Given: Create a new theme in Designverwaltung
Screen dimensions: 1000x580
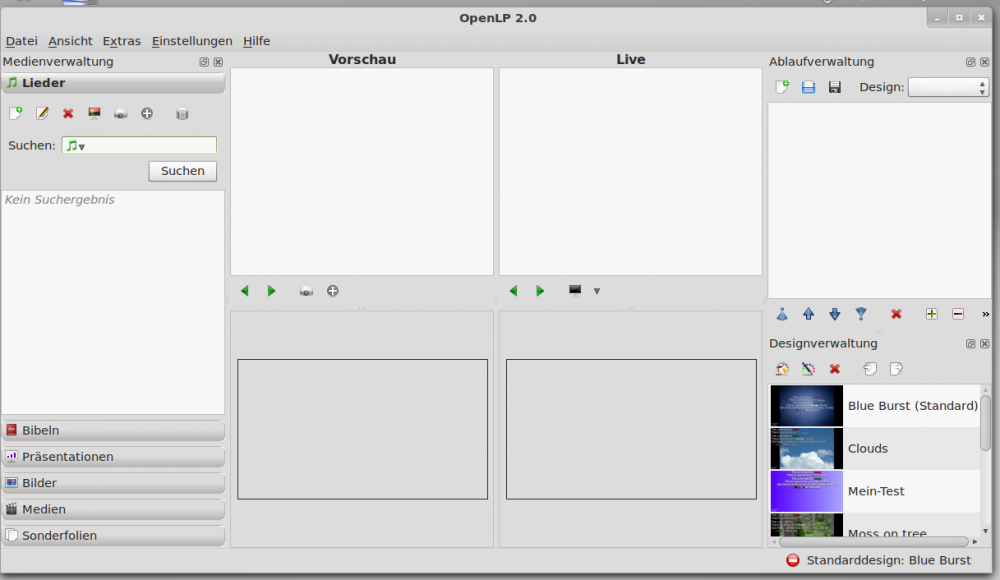Looking at the screenshot, I should pos(782,369).
